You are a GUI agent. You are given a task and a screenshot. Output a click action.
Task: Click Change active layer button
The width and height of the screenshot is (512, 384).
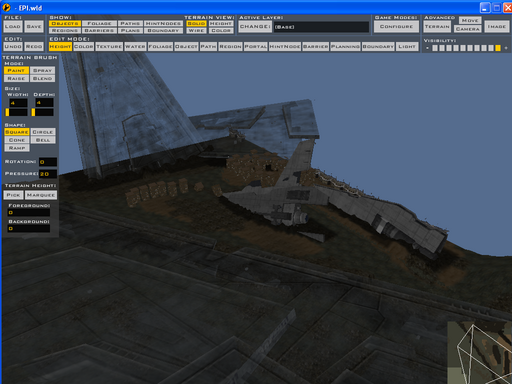coord(255,27)
